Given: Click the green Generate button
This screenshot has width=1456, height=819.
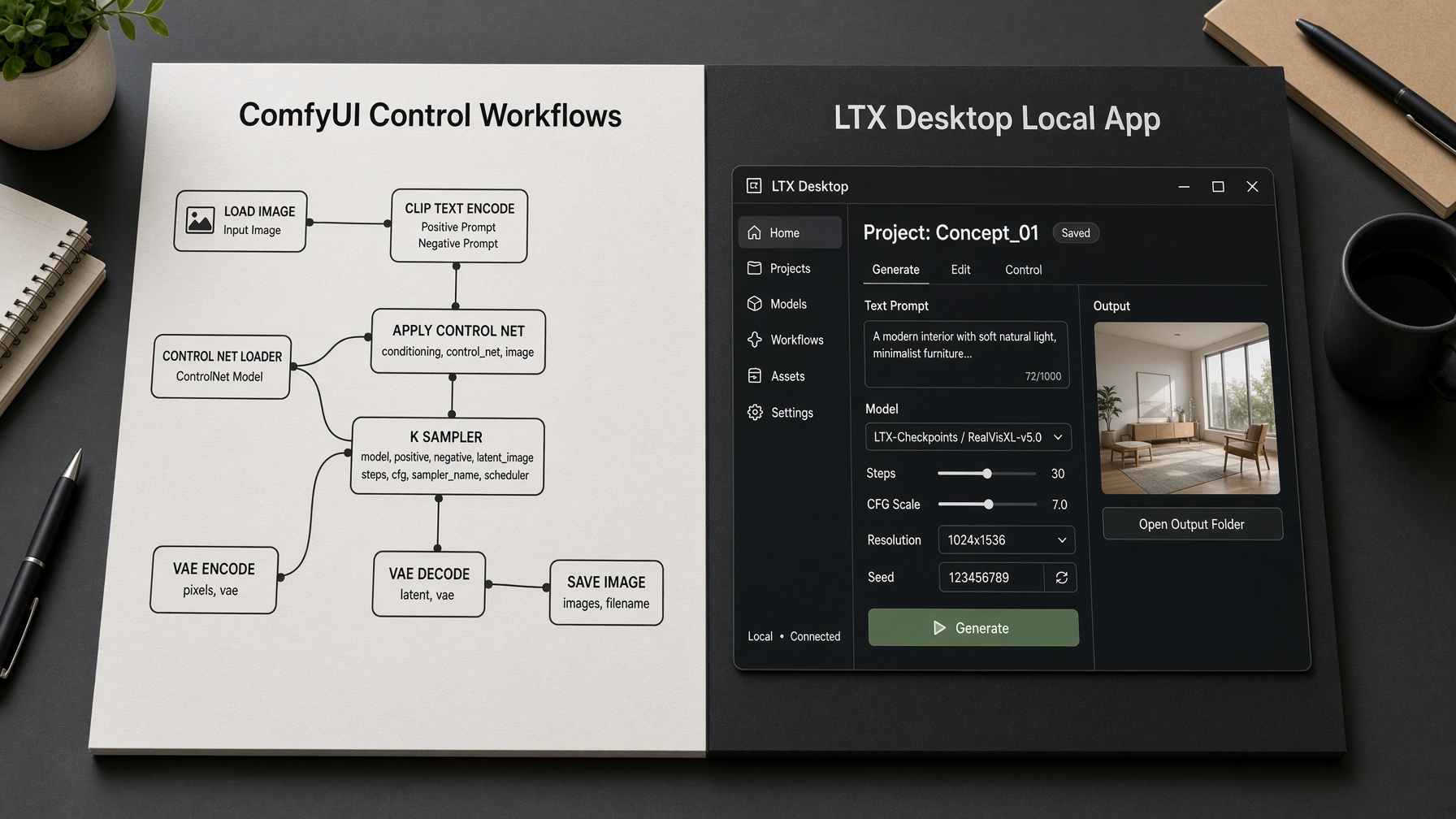Looking at the screenshot, I should coord(973,628).
